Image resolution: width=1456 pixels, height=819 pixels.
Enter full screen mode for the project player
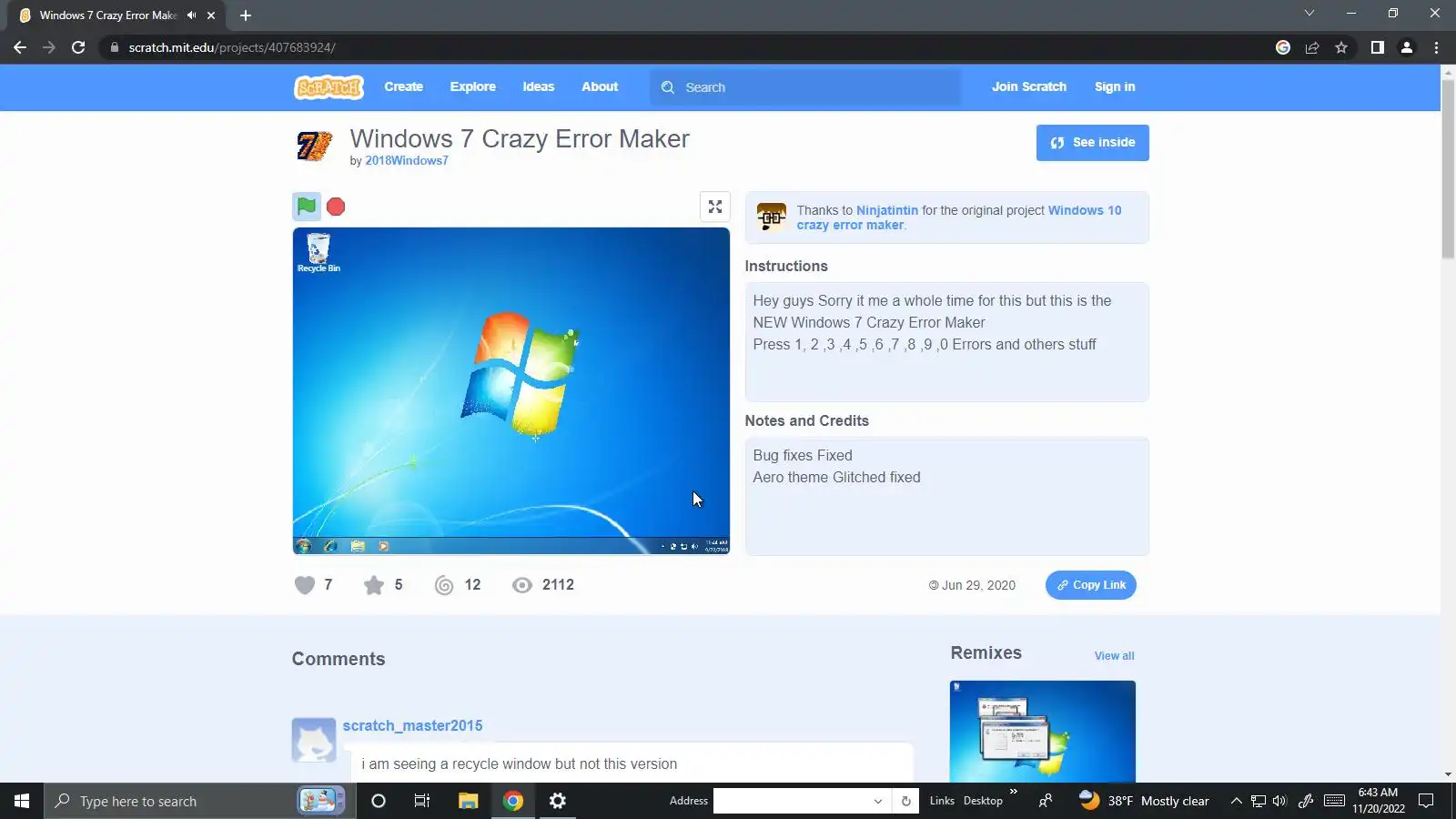coord(715,207)
